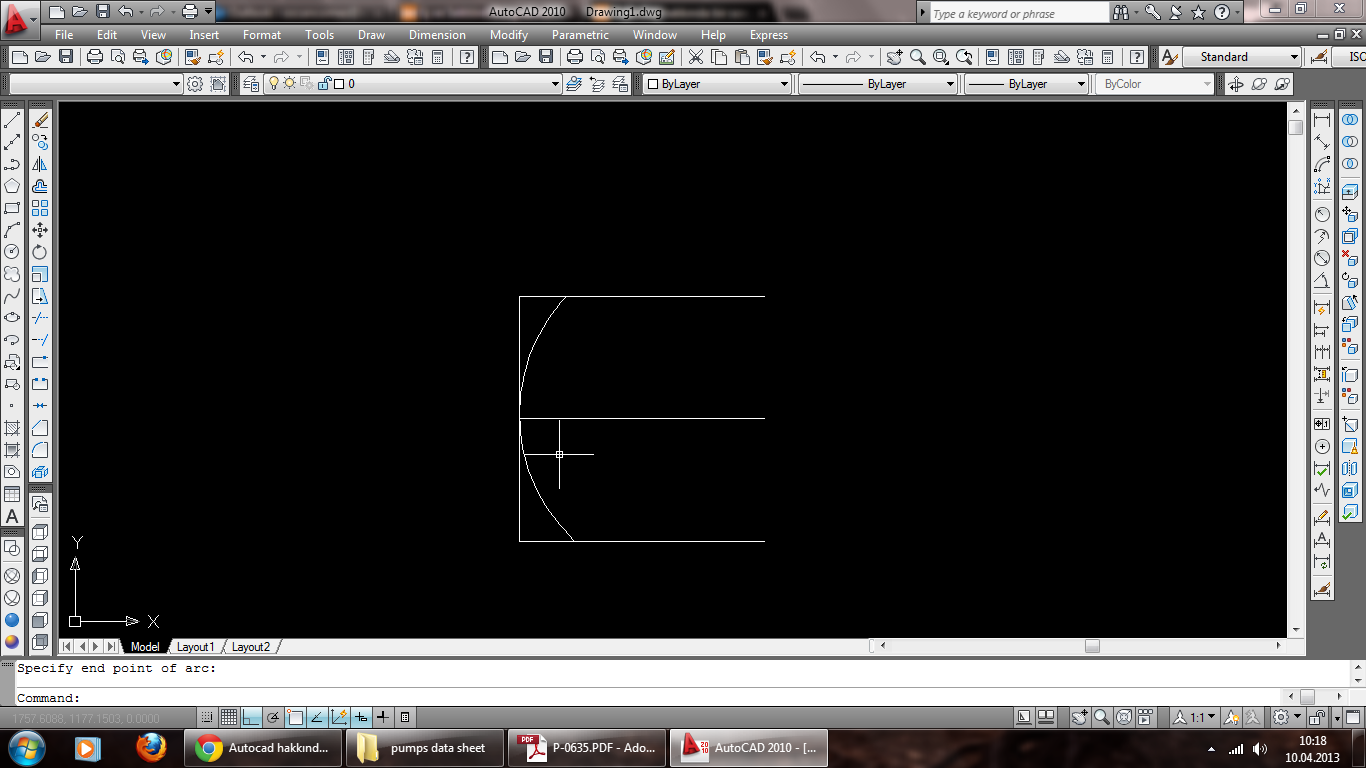
Task: Open the Multiline Text tool
Action: [x=12, y=516]
